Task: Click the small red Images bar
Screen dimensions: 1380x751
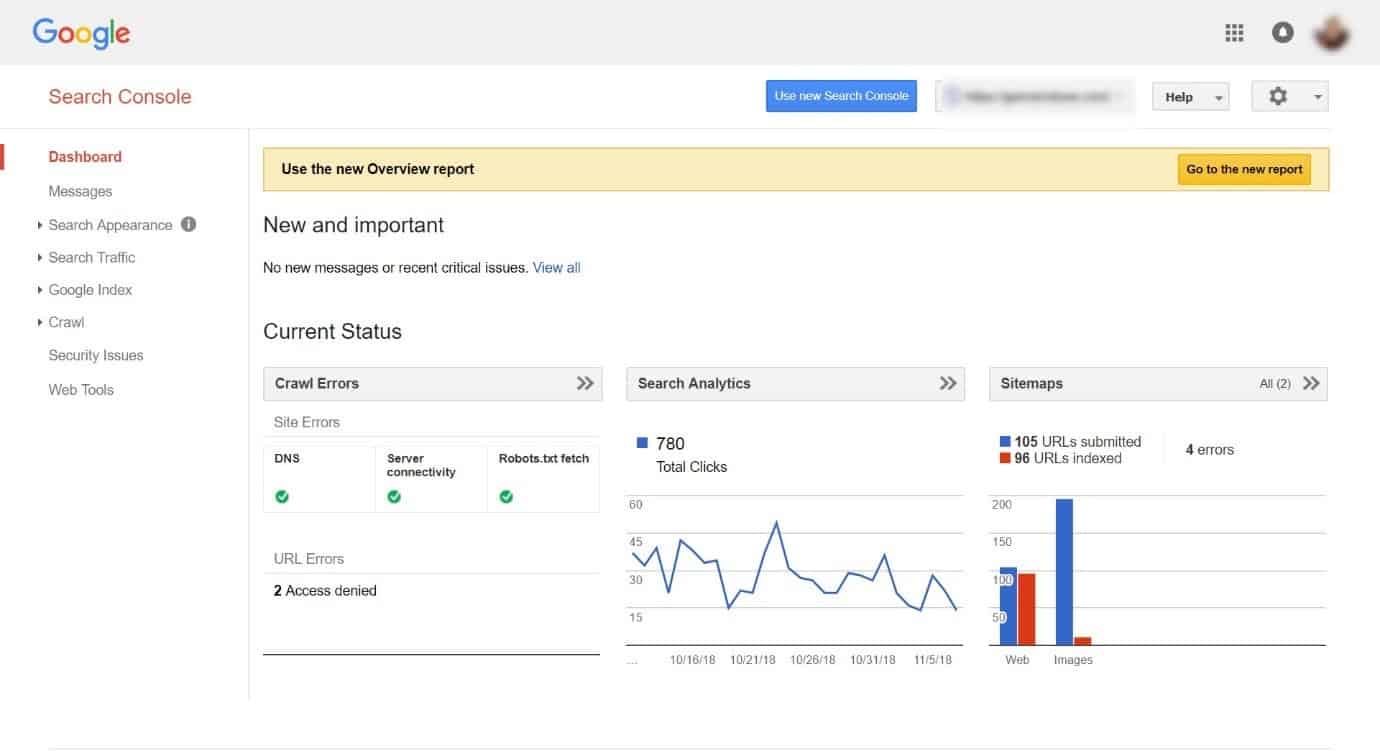Action: [x=1083, y=641]
